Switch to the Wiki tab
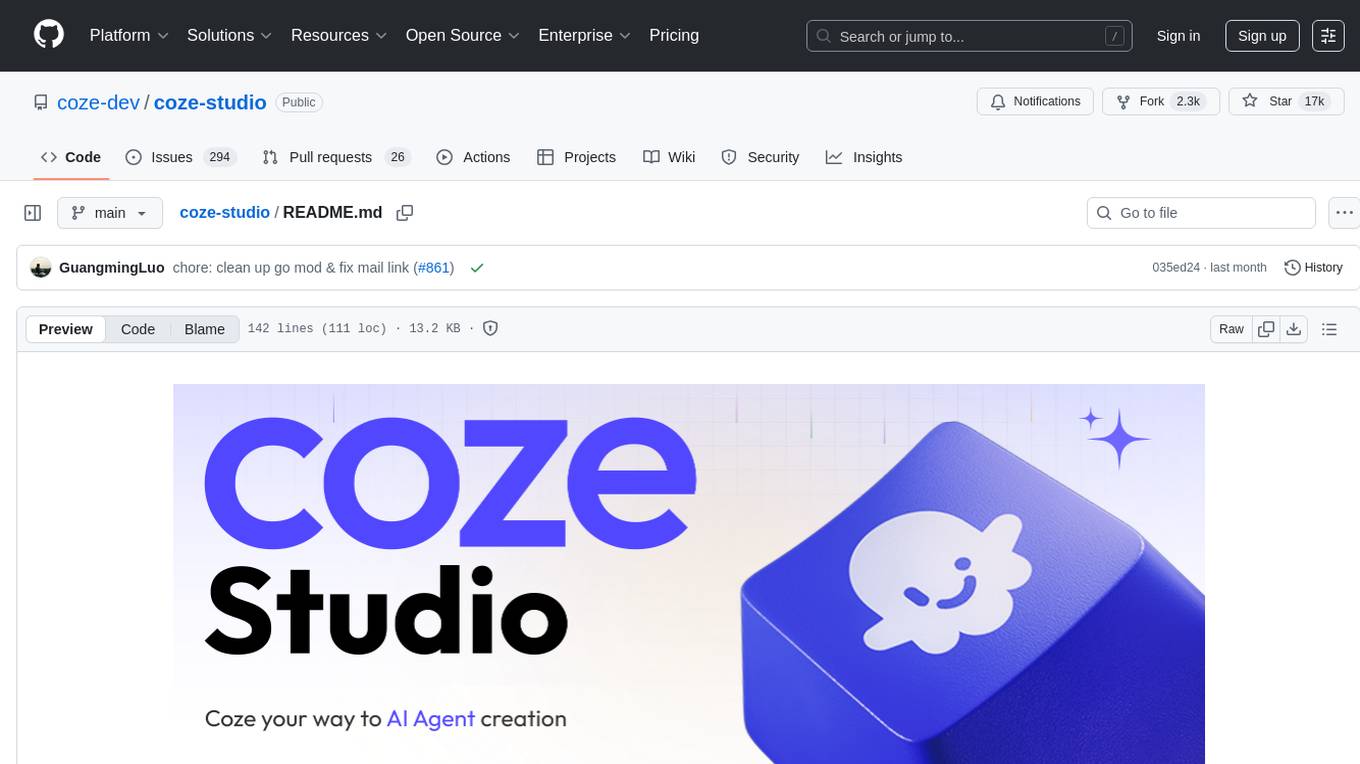 (669, 157)
